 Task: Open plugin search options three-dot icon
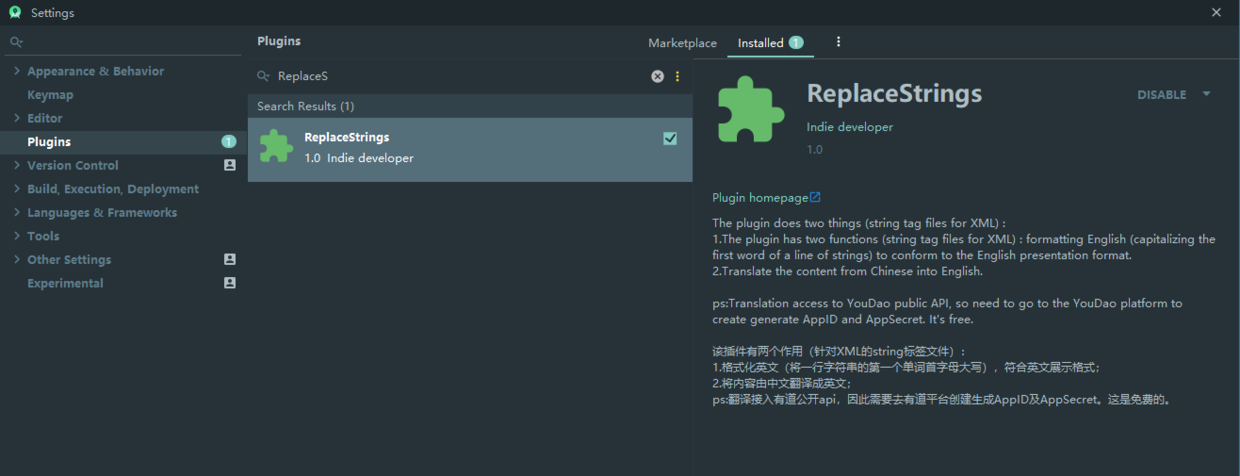677,76
